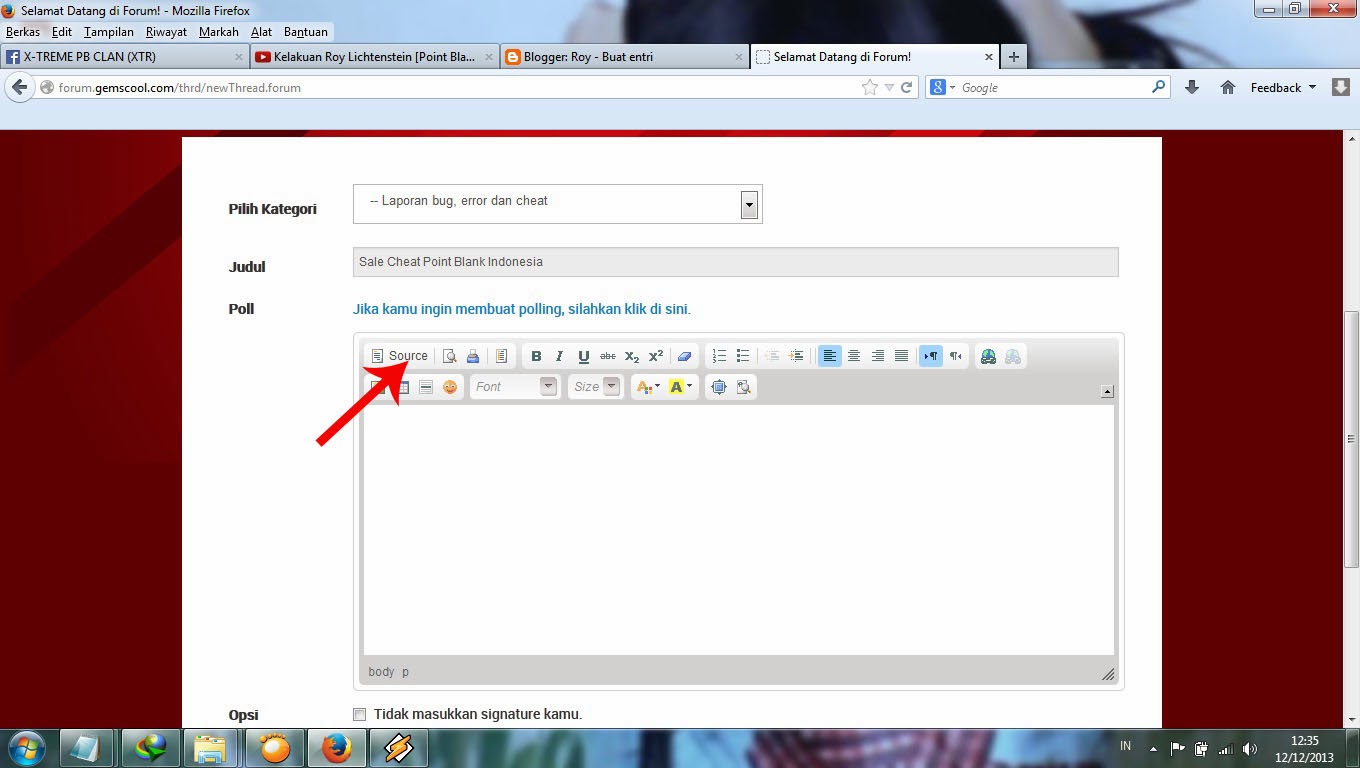Open the Markah menu
Image resolution: width=1360 pixels, height=768 pixels.
pos(219,32)
